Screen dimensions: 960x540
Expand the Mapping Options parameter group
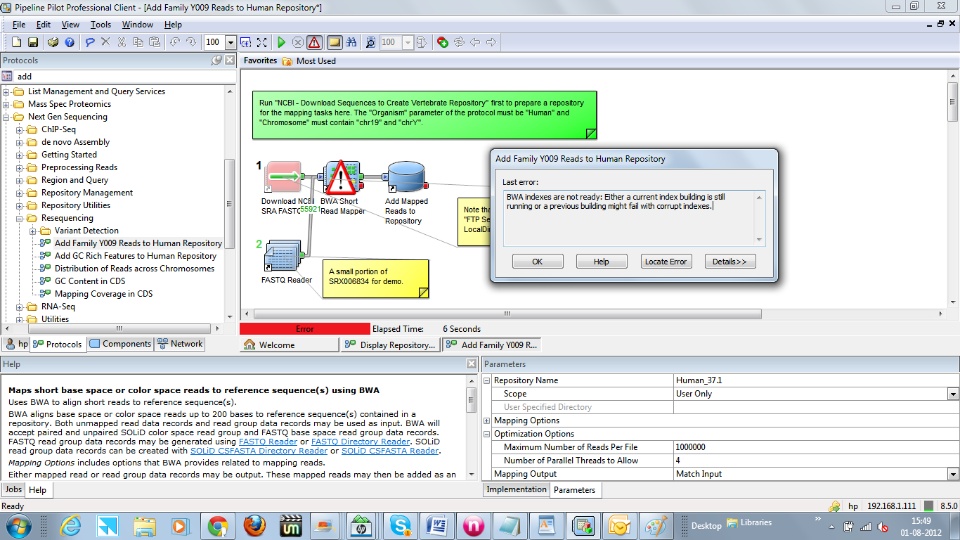point(487,421)
